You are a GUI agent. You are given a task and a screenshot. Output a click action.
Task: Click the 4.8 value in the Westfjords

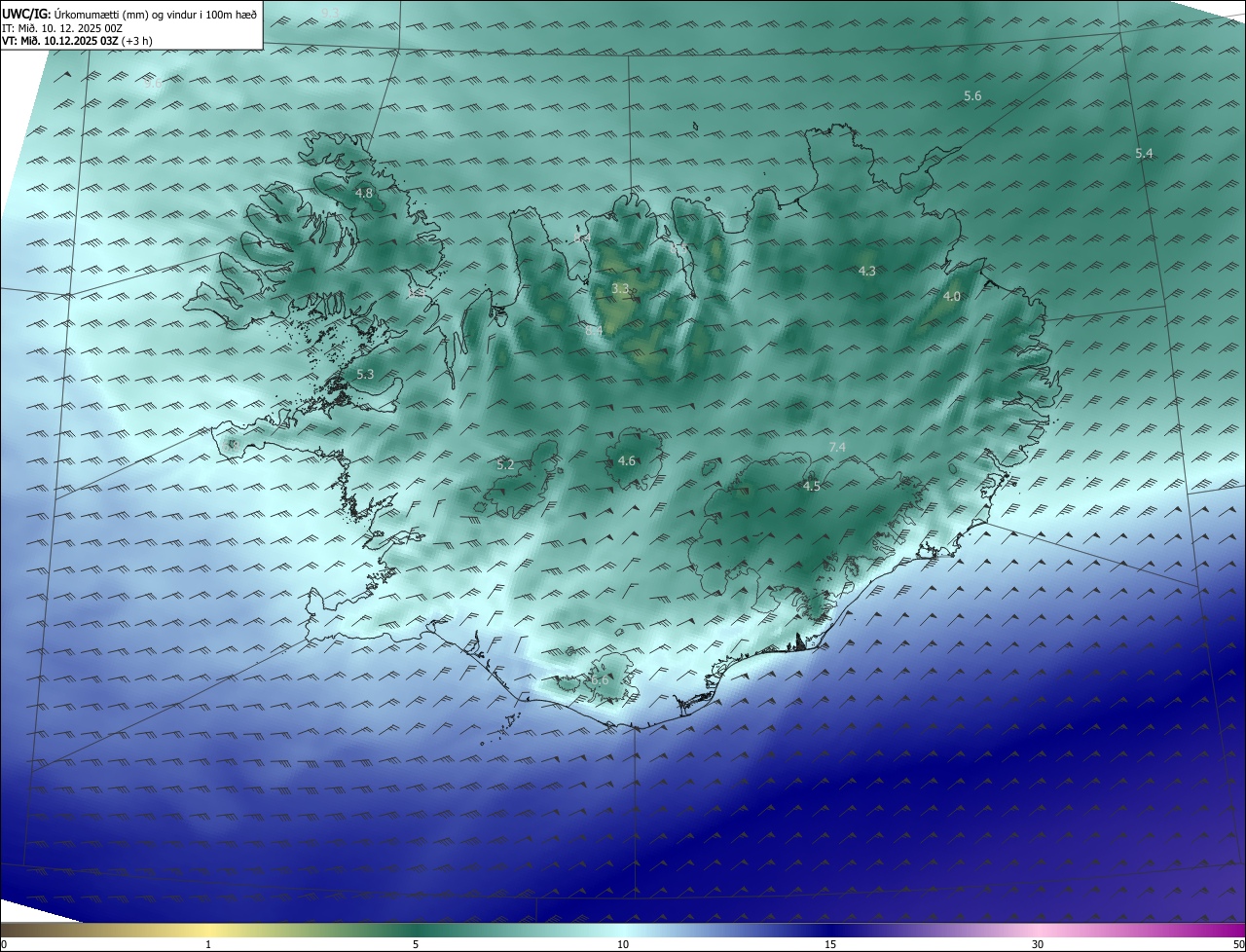364,193
